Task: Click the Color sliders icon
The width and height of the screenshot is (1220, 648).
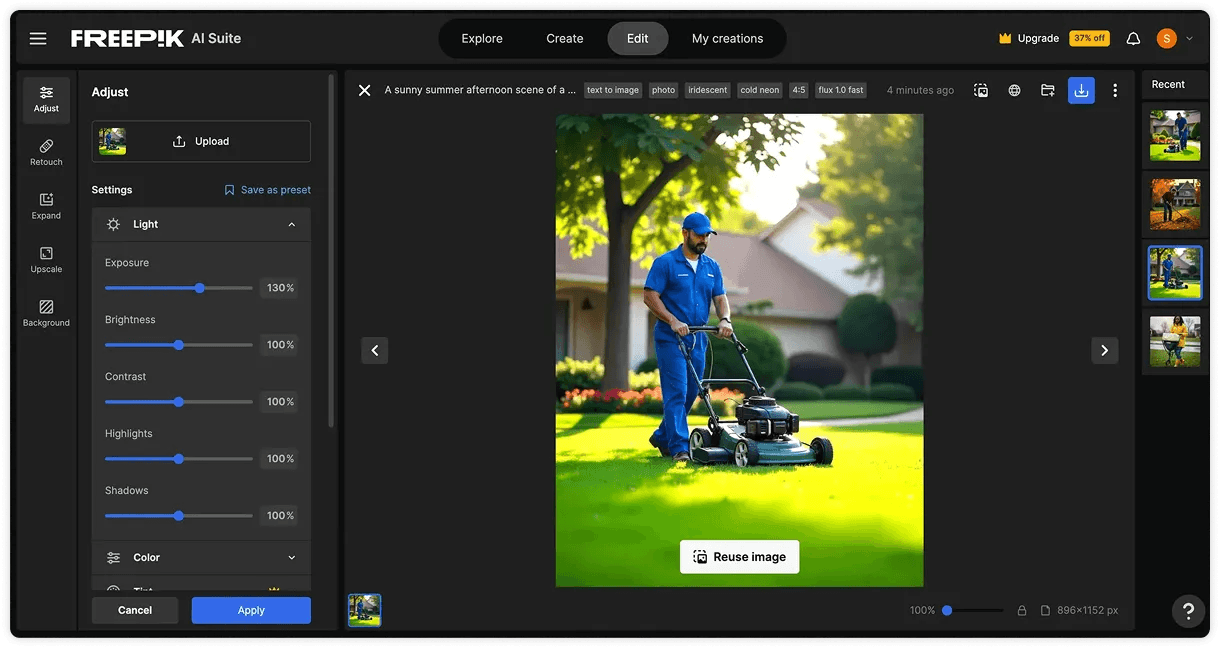Action: 114,557
